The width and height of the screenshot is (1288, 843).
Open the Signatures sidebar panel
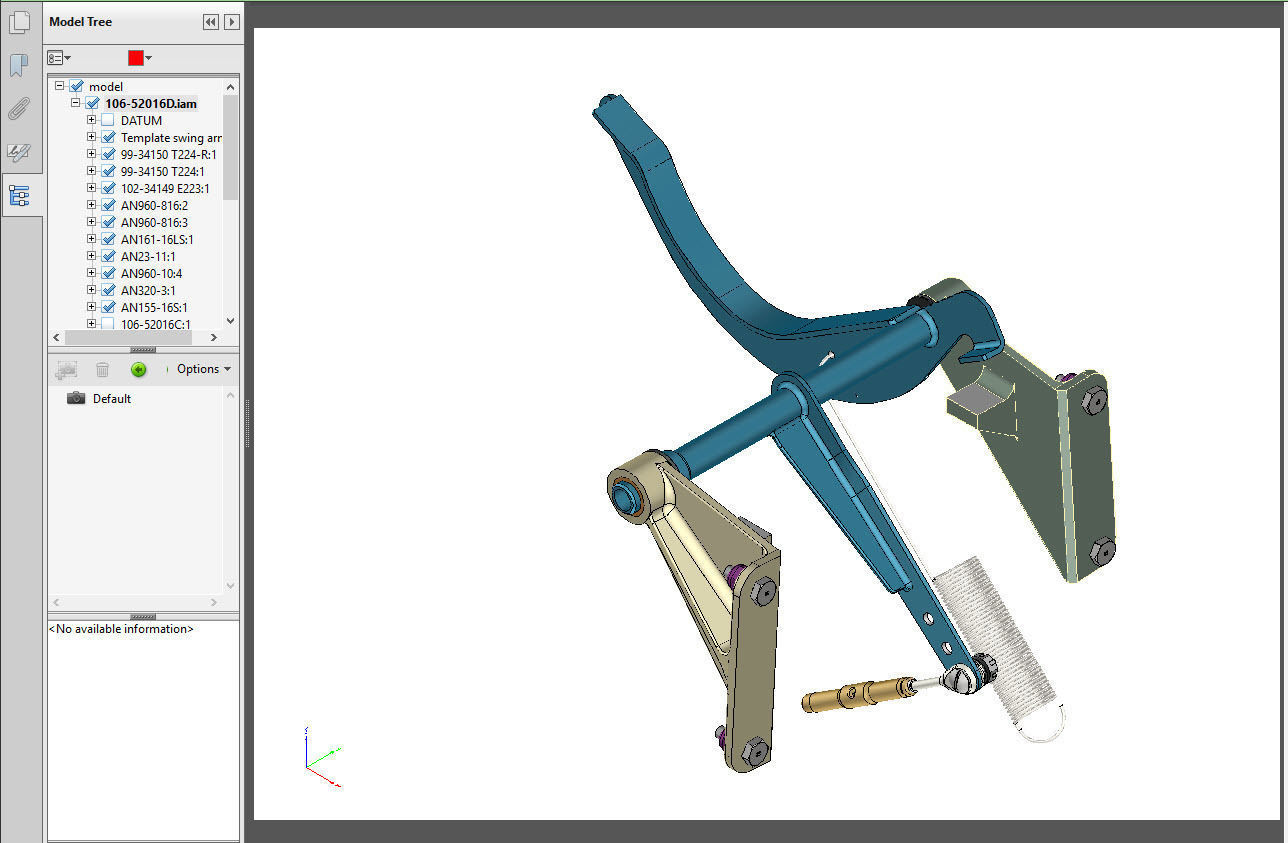20,153
